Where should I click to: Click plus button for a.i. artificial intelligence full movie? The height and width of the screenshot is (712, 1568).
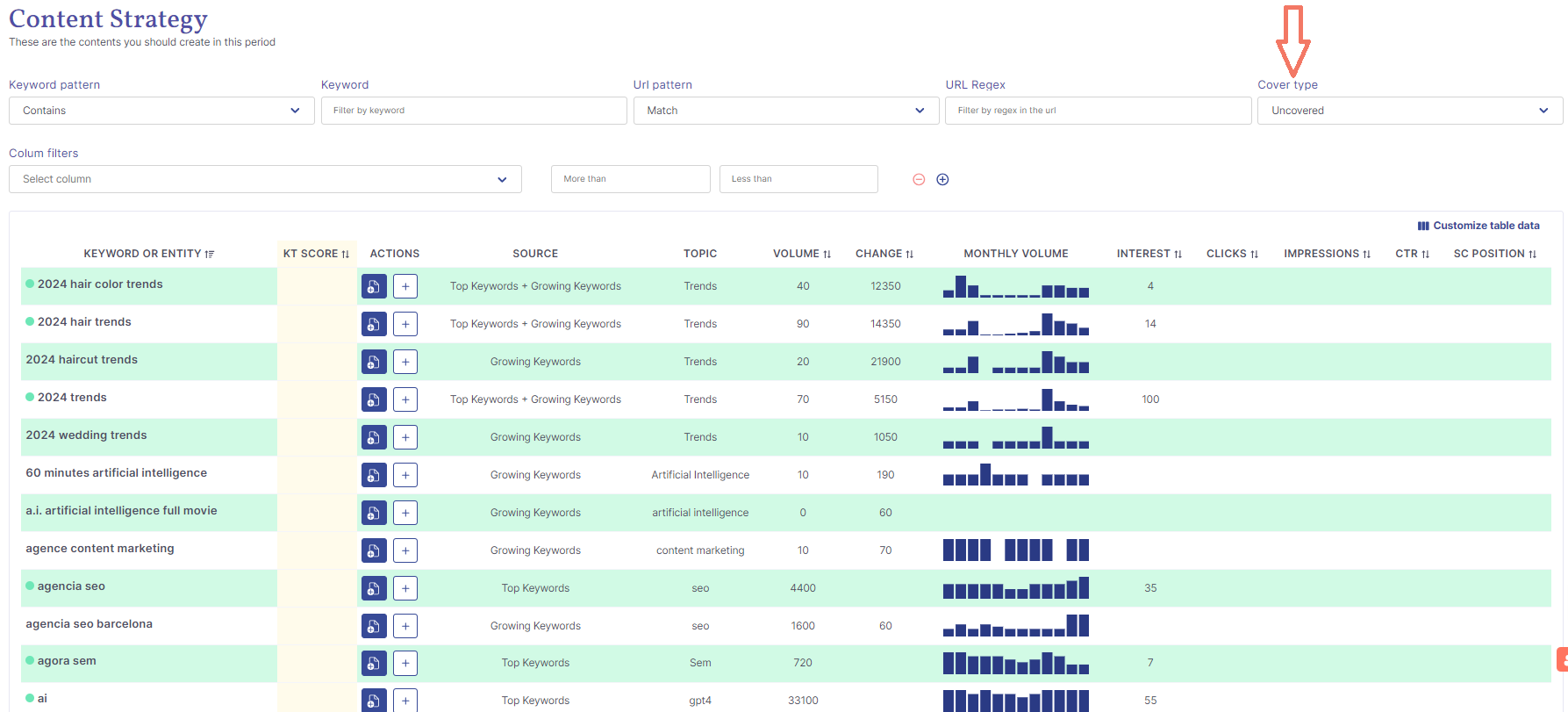405,513
